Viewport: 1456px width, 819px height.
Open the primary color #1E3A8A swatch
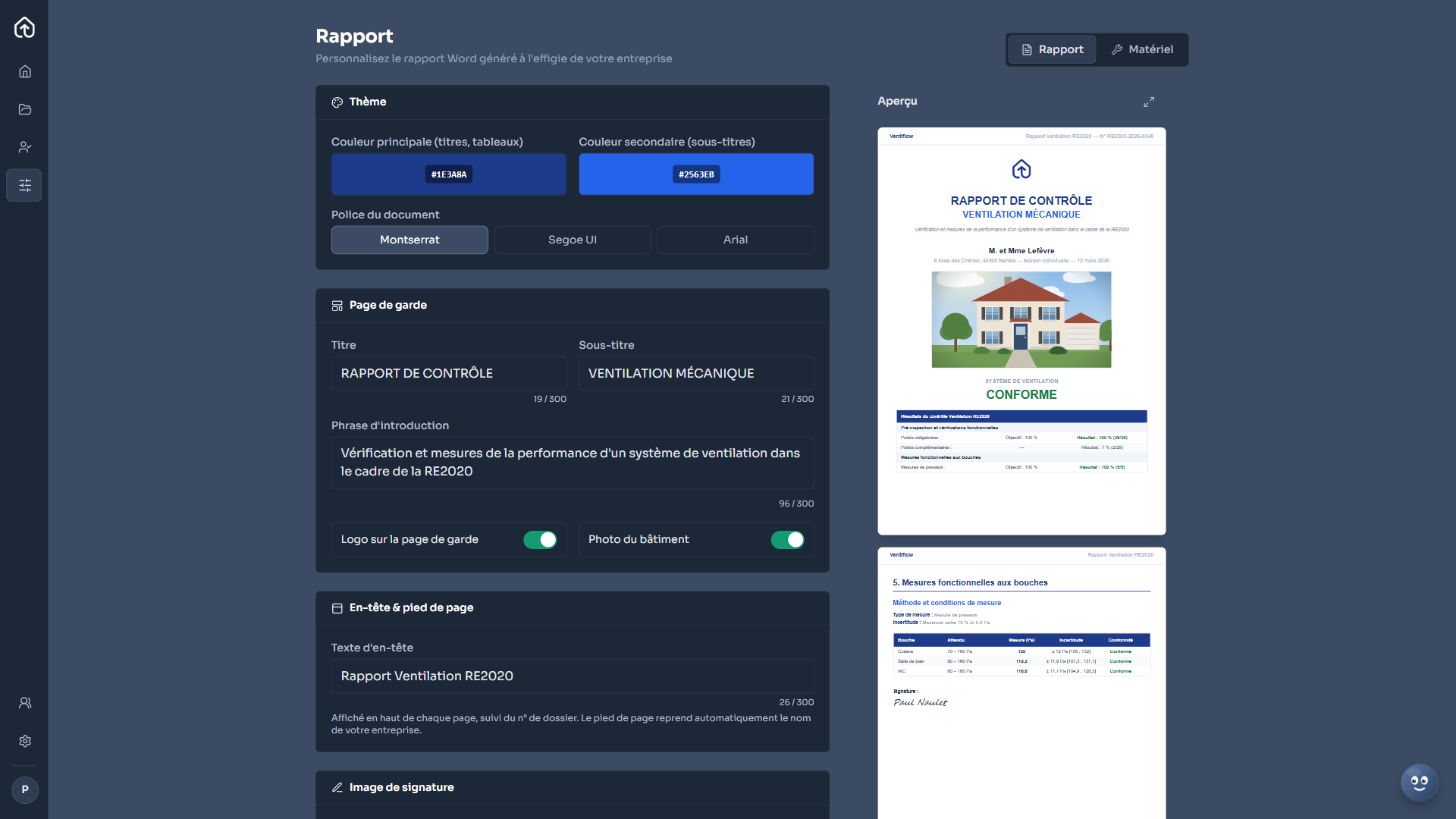tap(449, 174)
